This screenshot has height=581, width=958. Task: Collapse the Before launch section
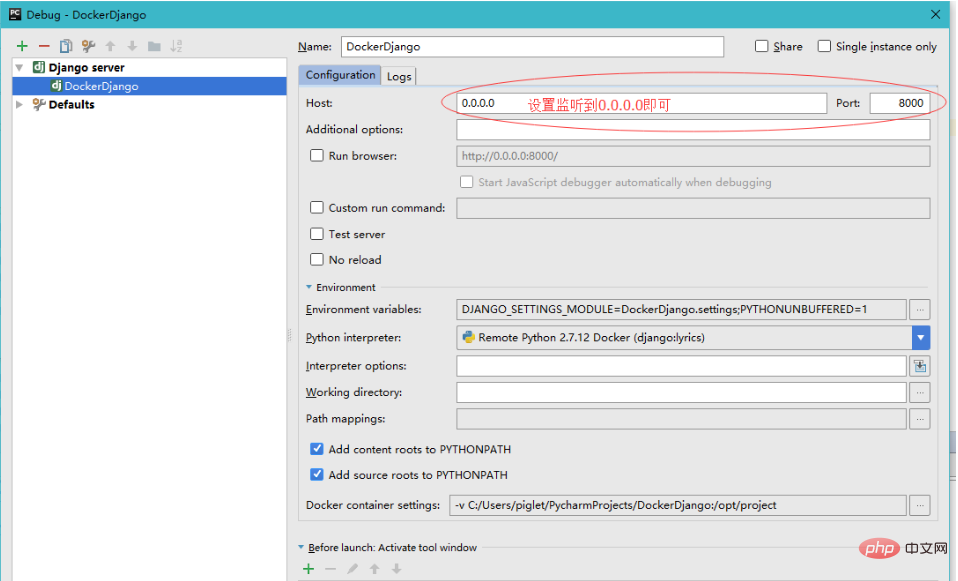(301, 547)
